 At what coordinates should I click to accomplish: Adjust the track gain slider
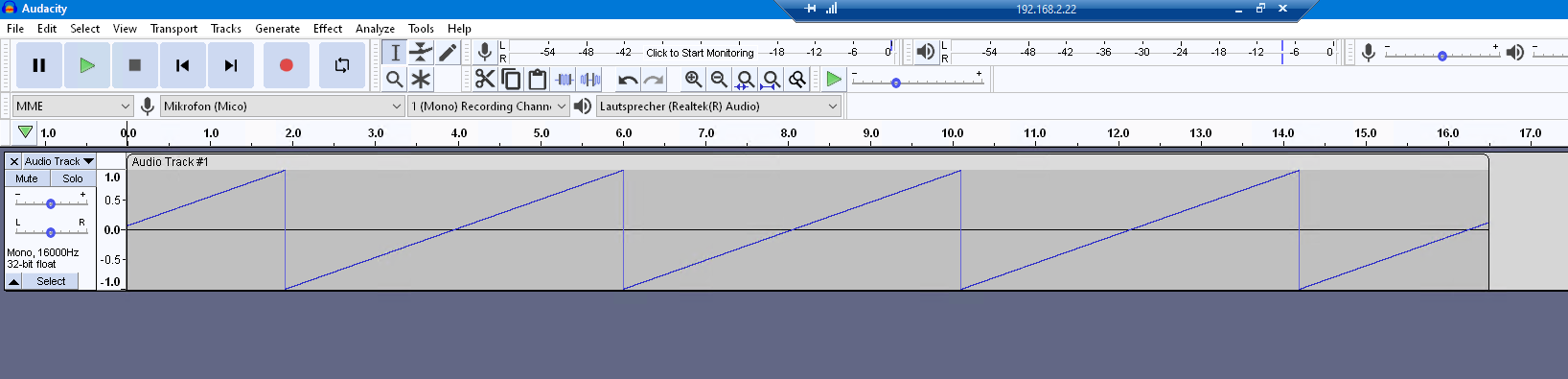(51, 202)
